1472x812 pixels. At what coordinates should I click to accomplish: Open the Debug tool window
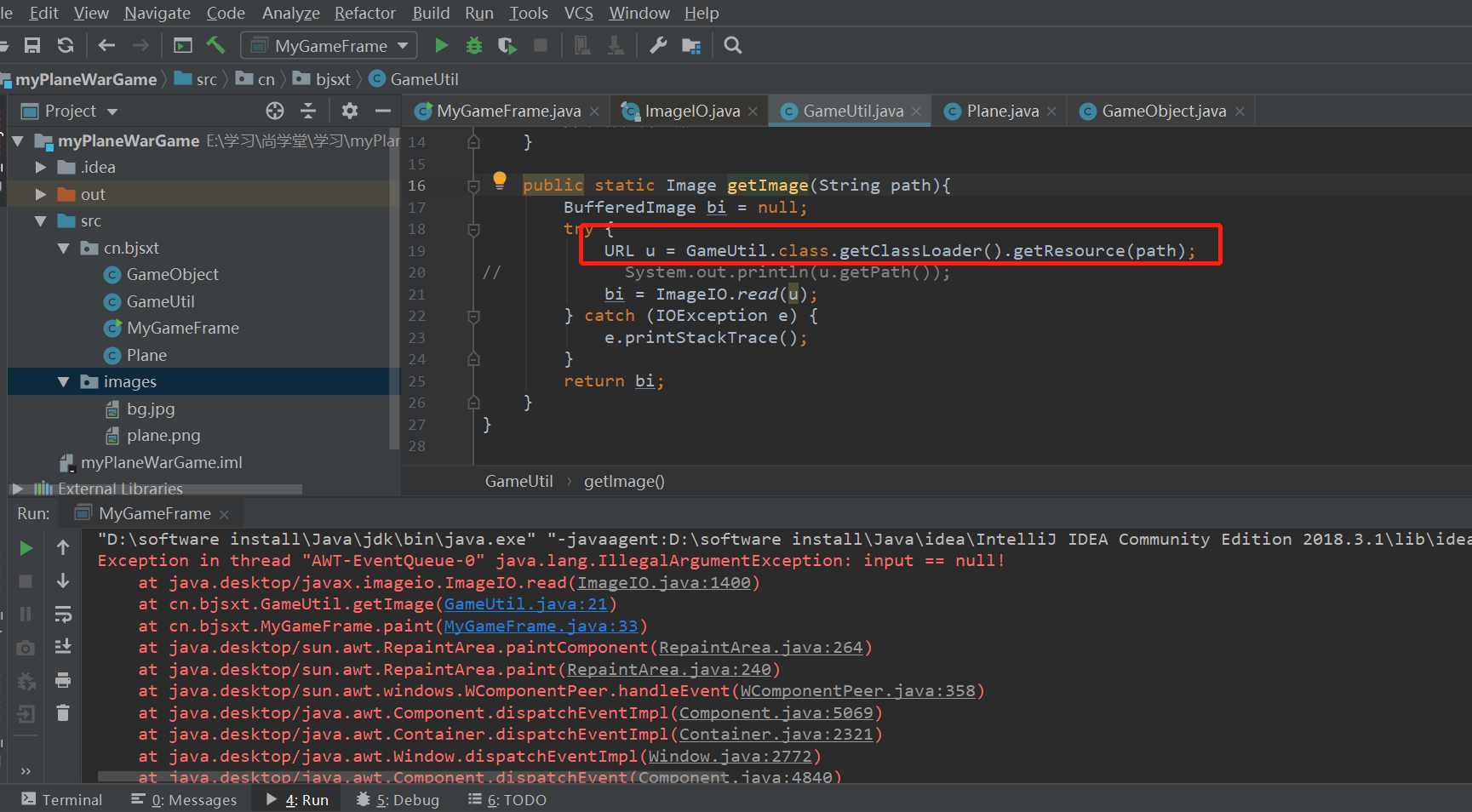pos(398,800)
